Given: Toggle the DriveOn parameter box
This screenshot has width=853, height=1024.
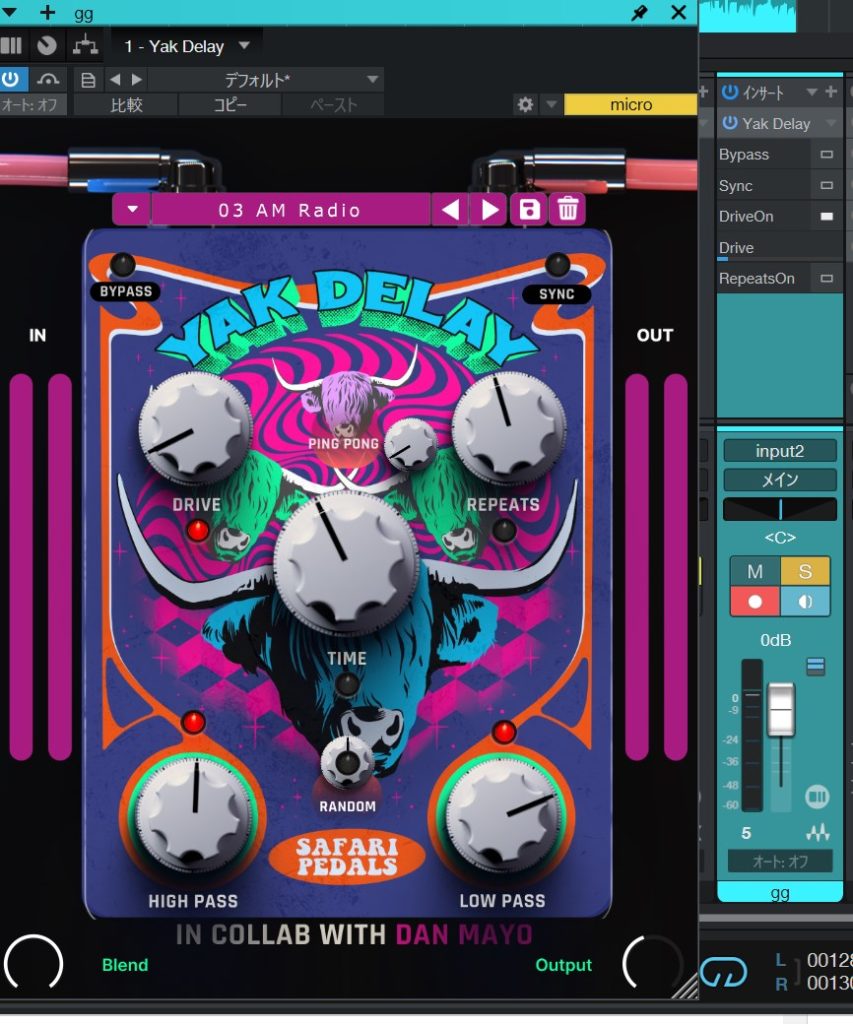Looking at the screenshot, I should [826, 216].
